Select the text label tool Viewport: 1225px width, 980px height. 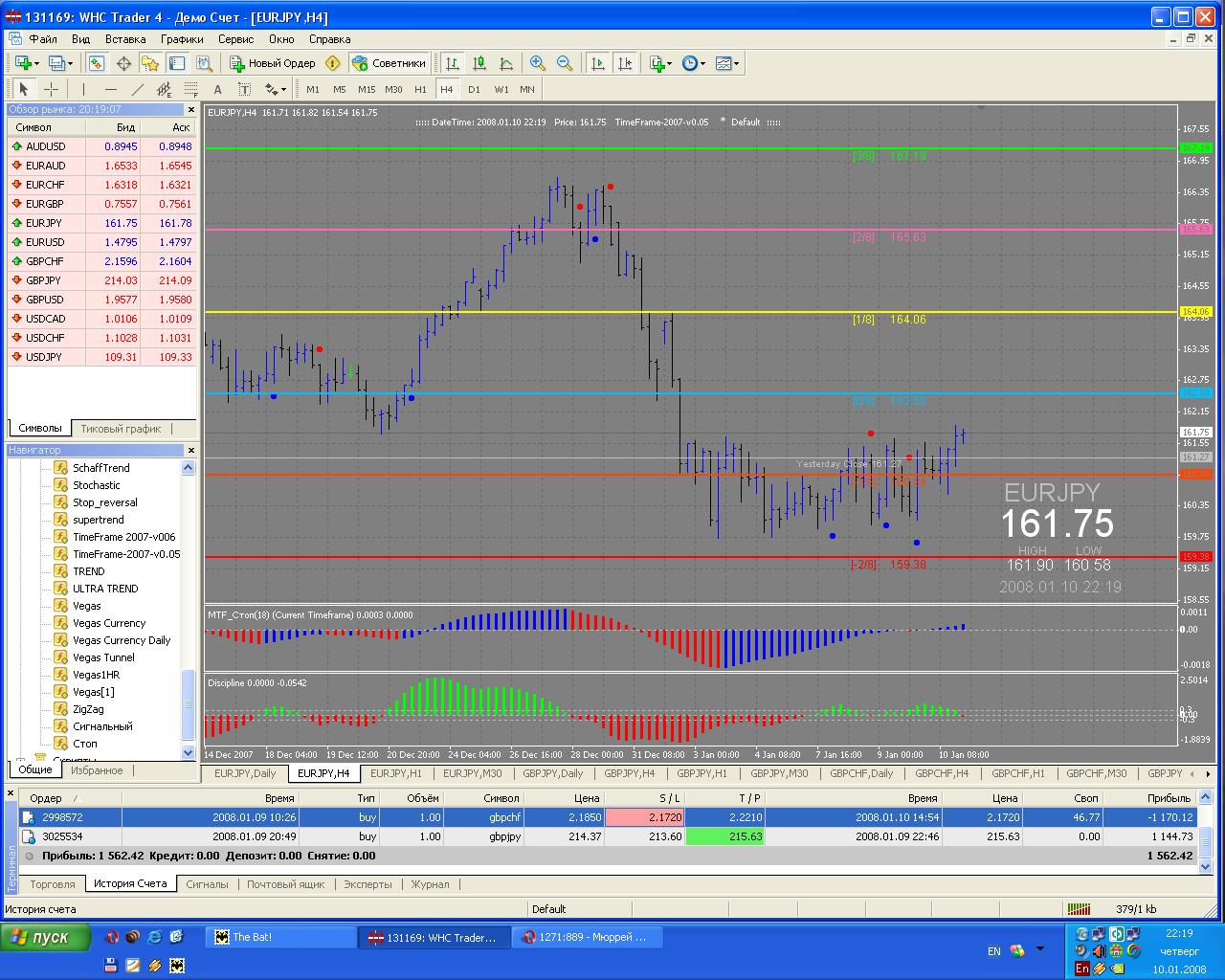point(244,89)
